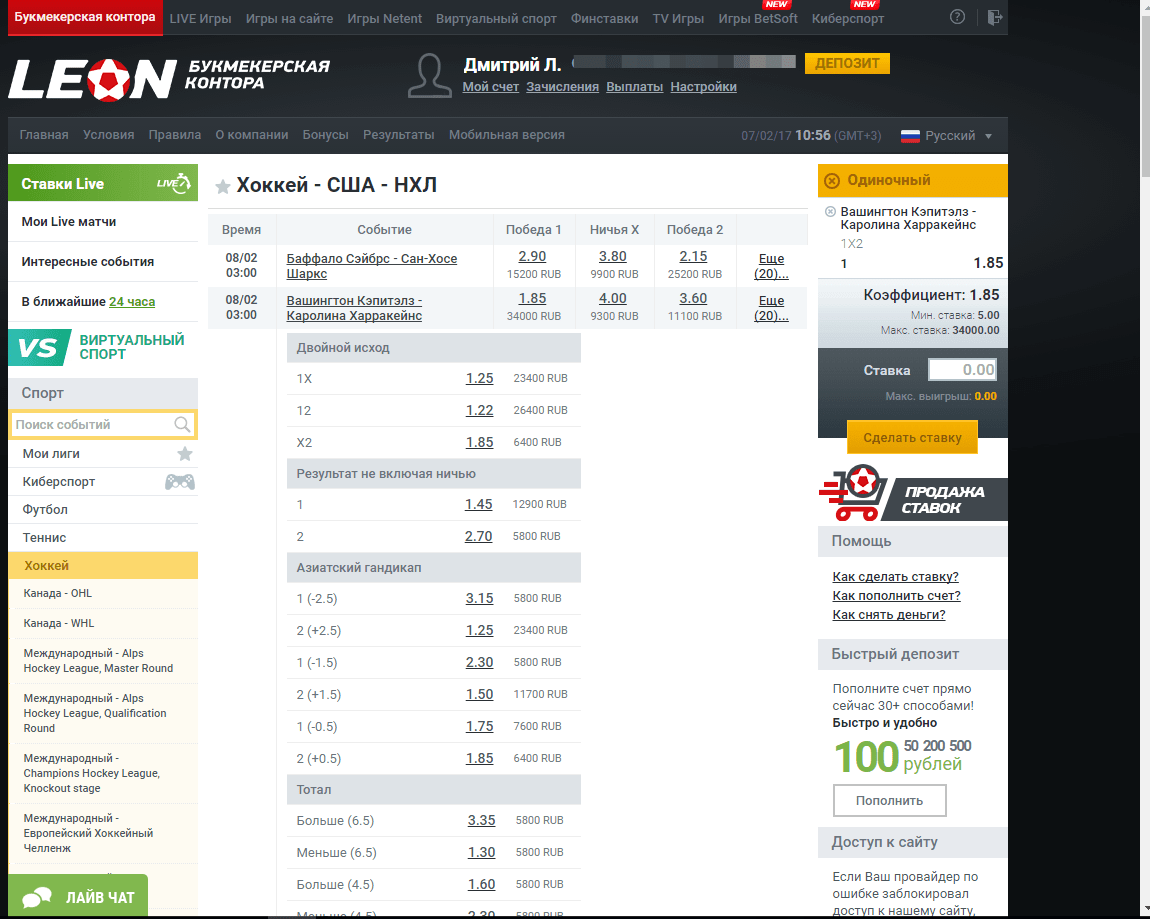This screenshot has width=1150, height=919.
Task: Expand more markets for Баффало Сэйбрс match
Action: pos(771,266)
